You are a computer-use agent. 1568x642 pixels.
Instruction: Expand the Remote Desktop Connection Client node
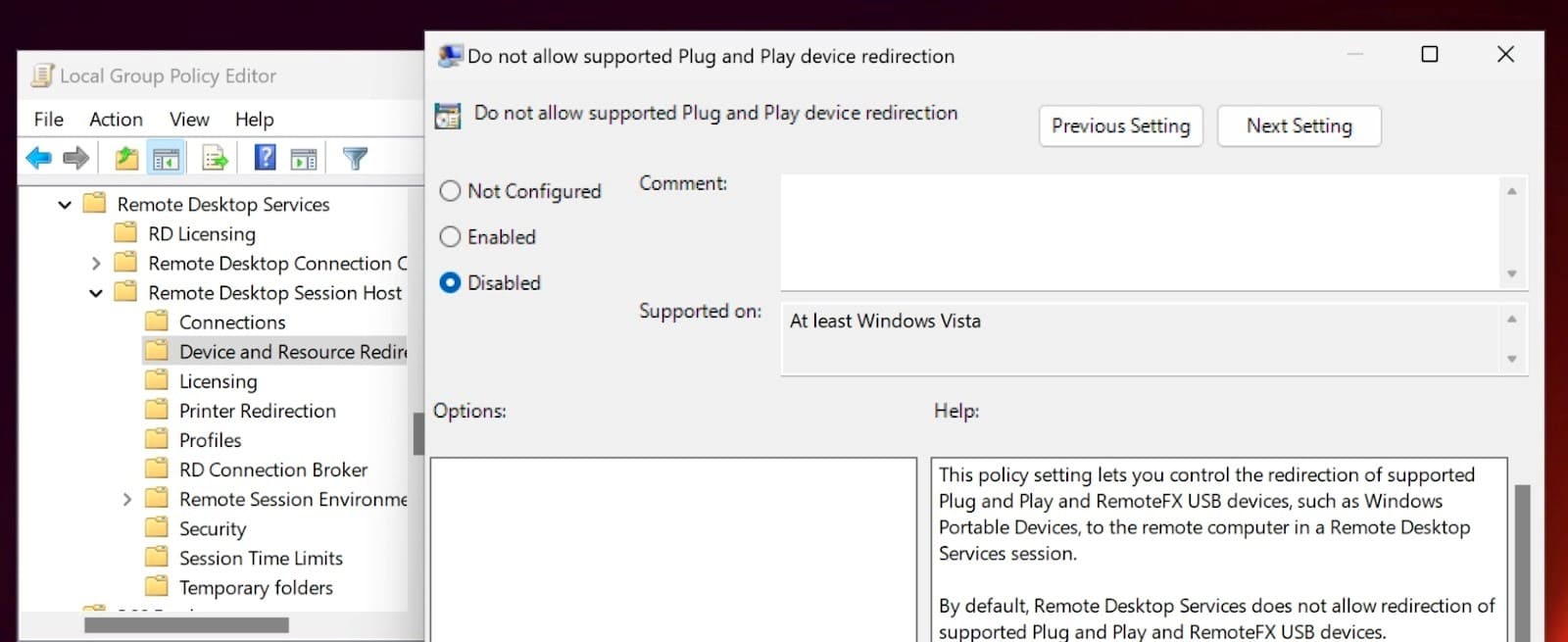[x=96, y=263]
